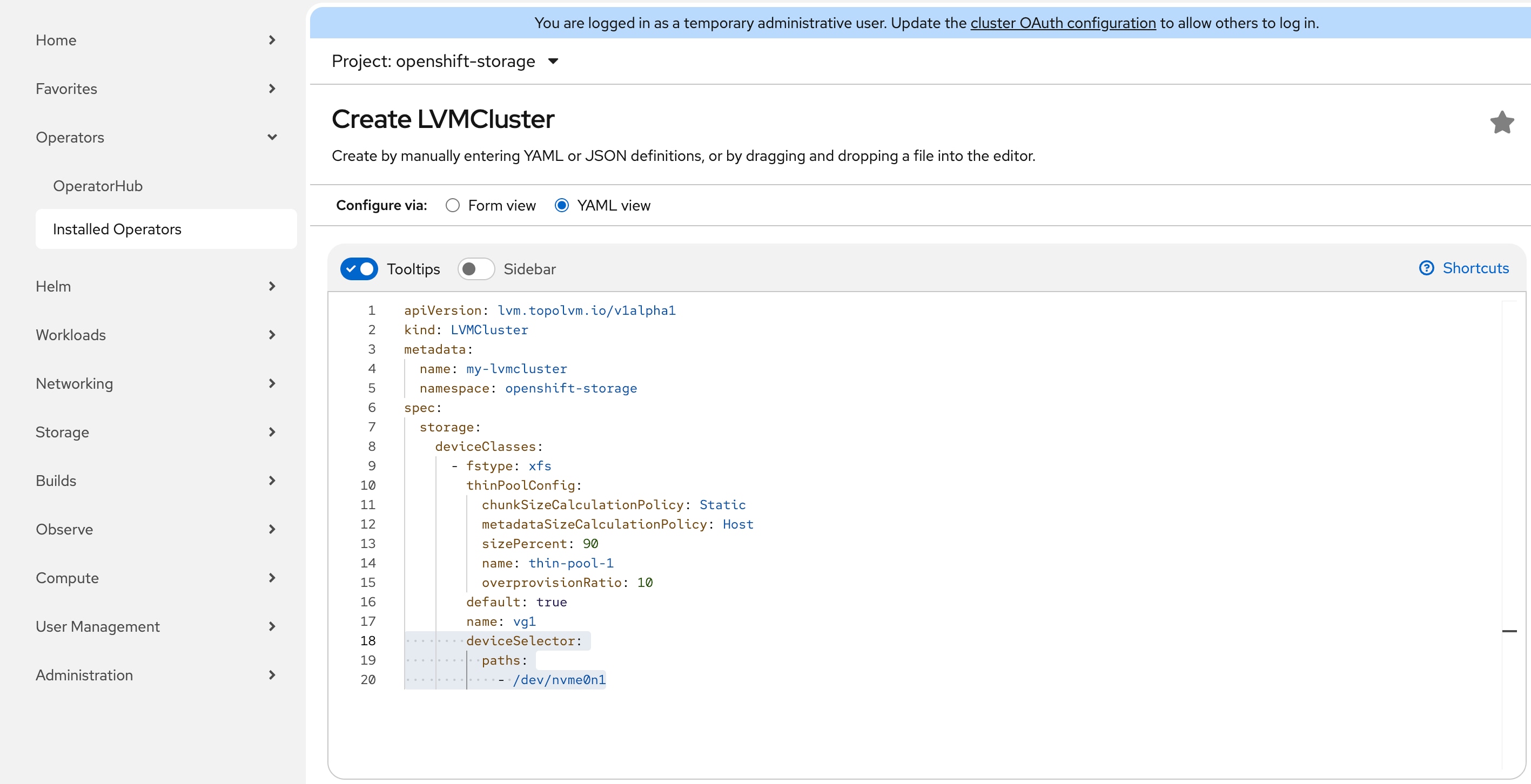Favorite this page with the star icon
Viewport: 1531px width, 784px height.
1501,123
